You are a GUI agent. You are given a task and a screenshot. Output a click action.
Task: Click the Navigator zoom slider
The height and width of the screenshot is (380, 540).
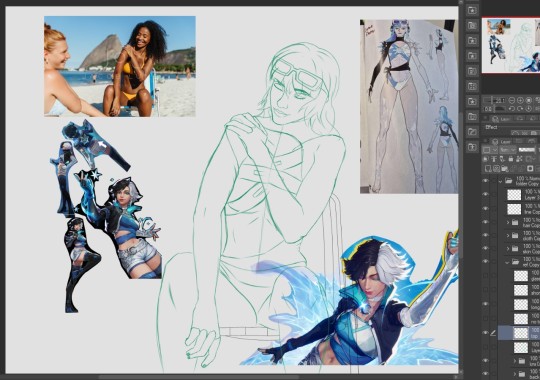[494, 100]
